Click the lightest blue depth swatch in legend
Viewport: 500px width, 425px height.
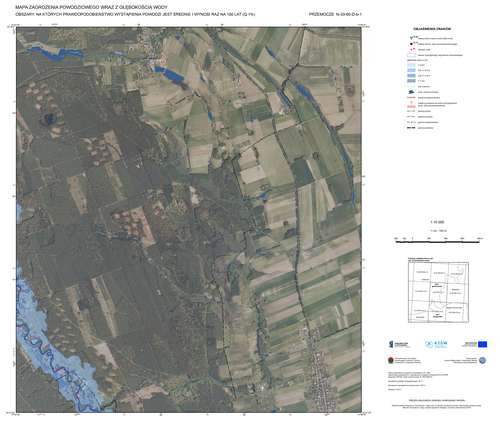tap(411, 65)
